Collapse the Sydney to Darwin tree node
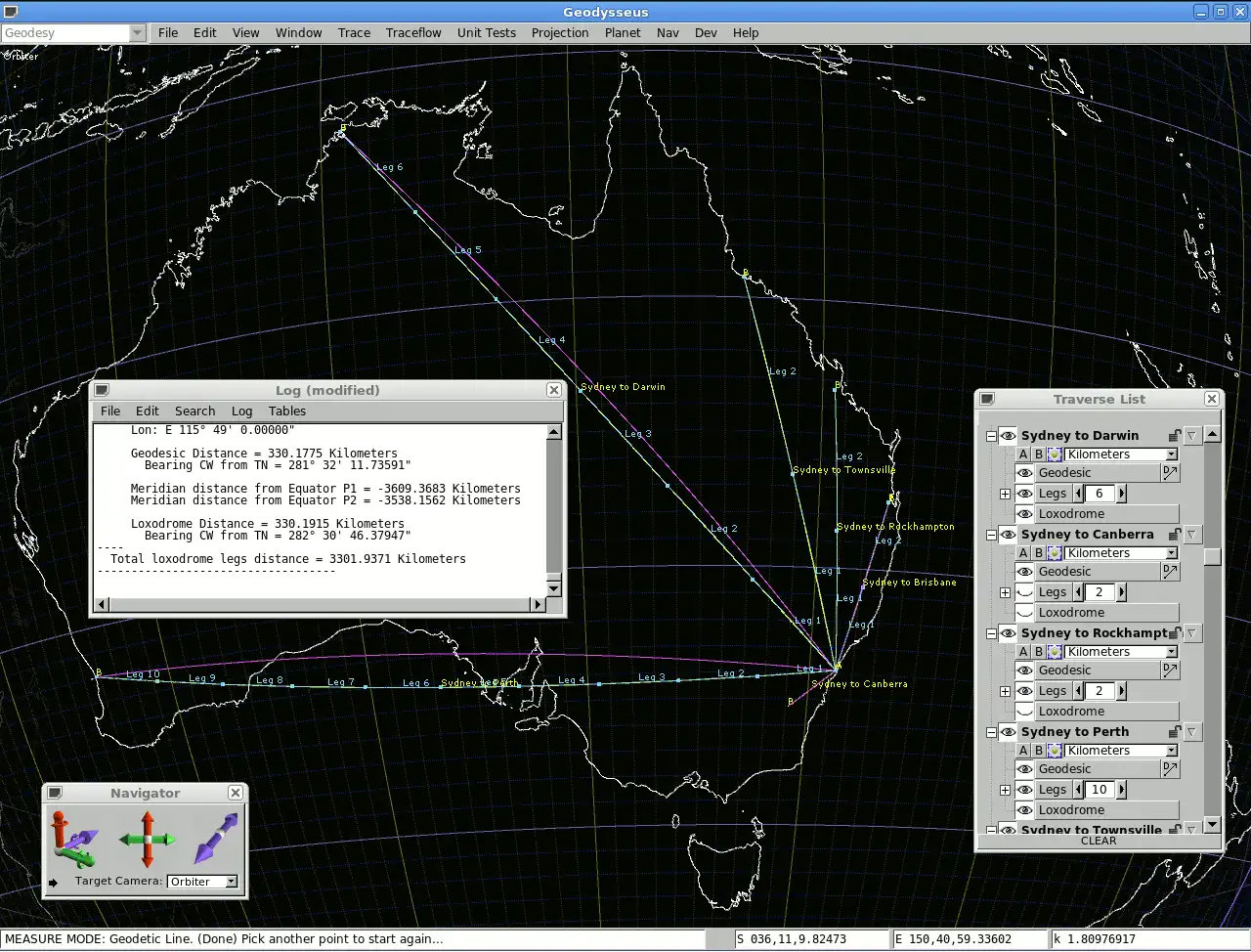Viewport: 1251px width, 952px height. click(x=991, y=436)
